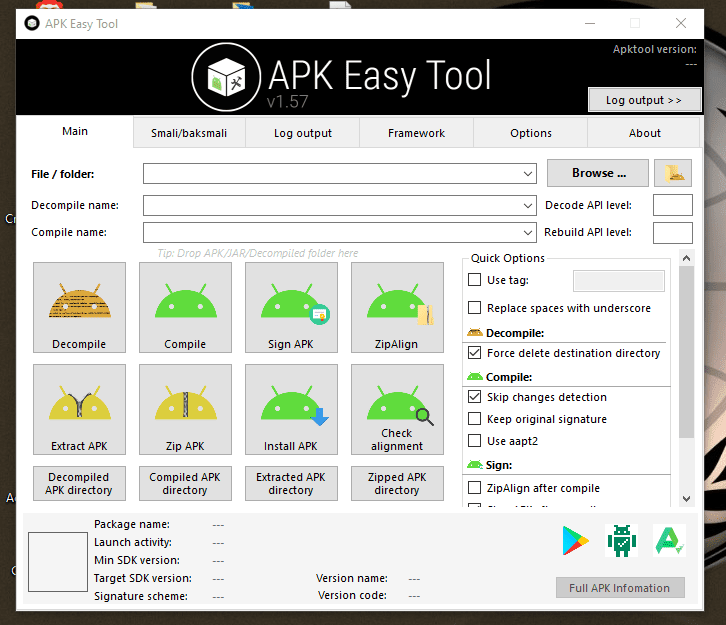This screenshot has width=726, height=625.
Task: Click the Extract APK icon button
Action: point(79,409)
